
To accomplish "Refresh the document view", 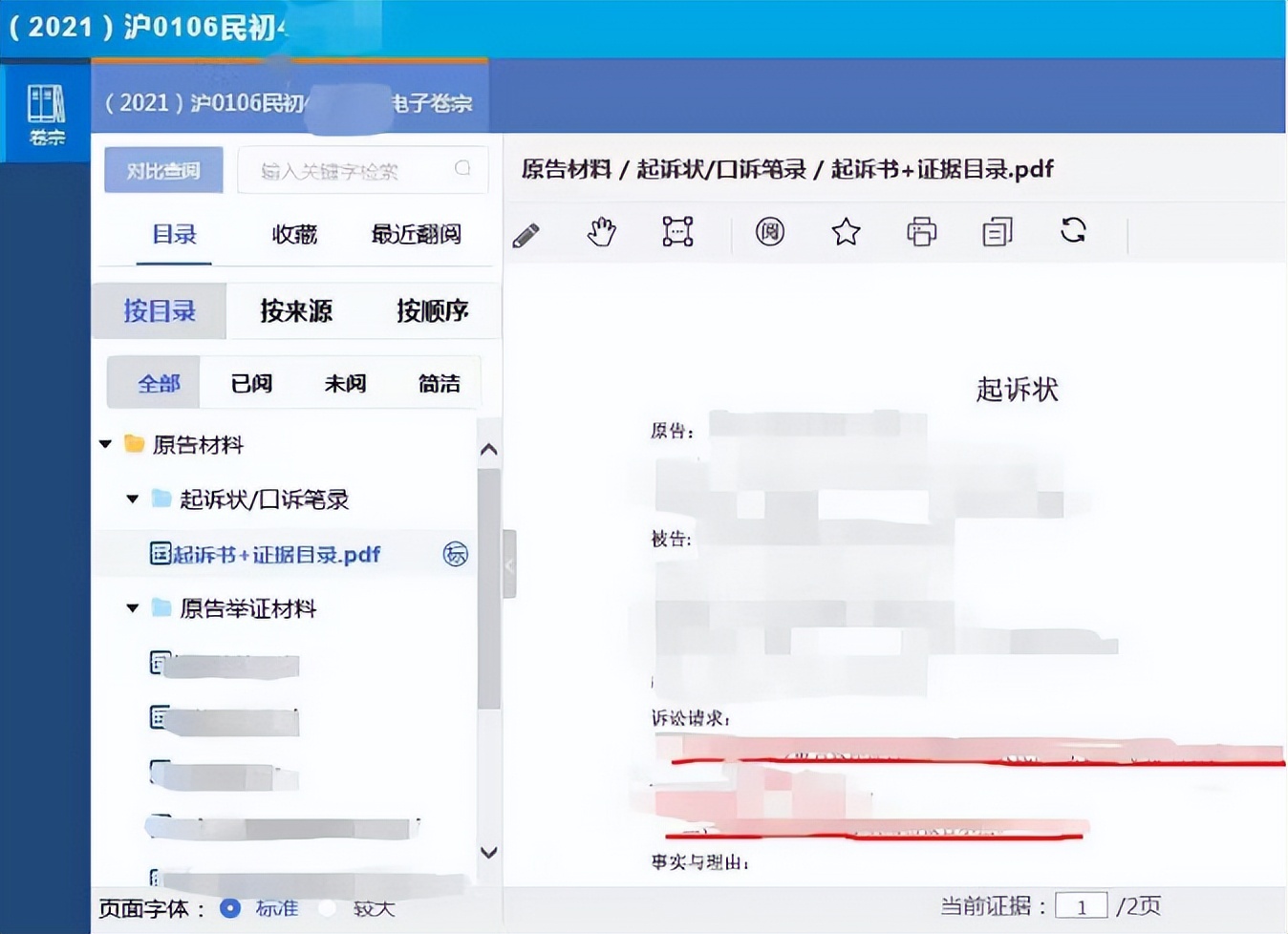I will point(1073,232).
